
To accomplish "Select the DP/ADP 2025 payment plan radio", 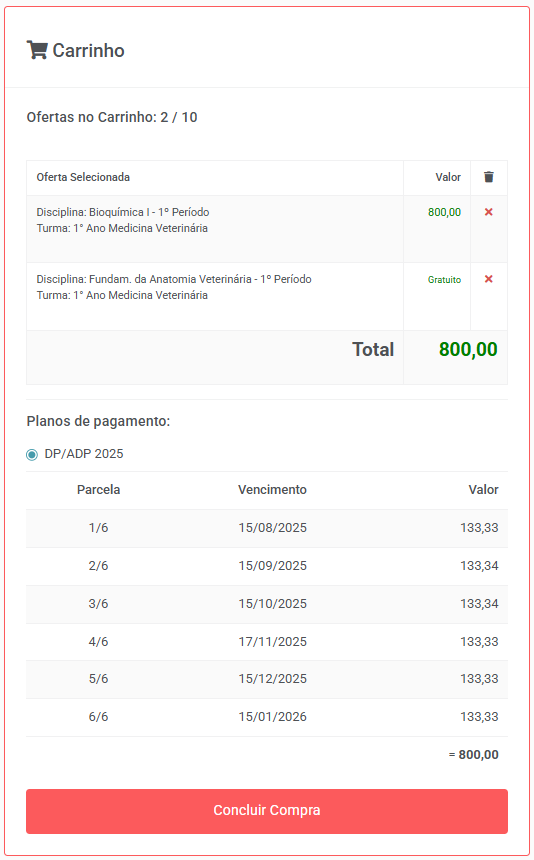I will pyautogui.click(x=32, y=454).
